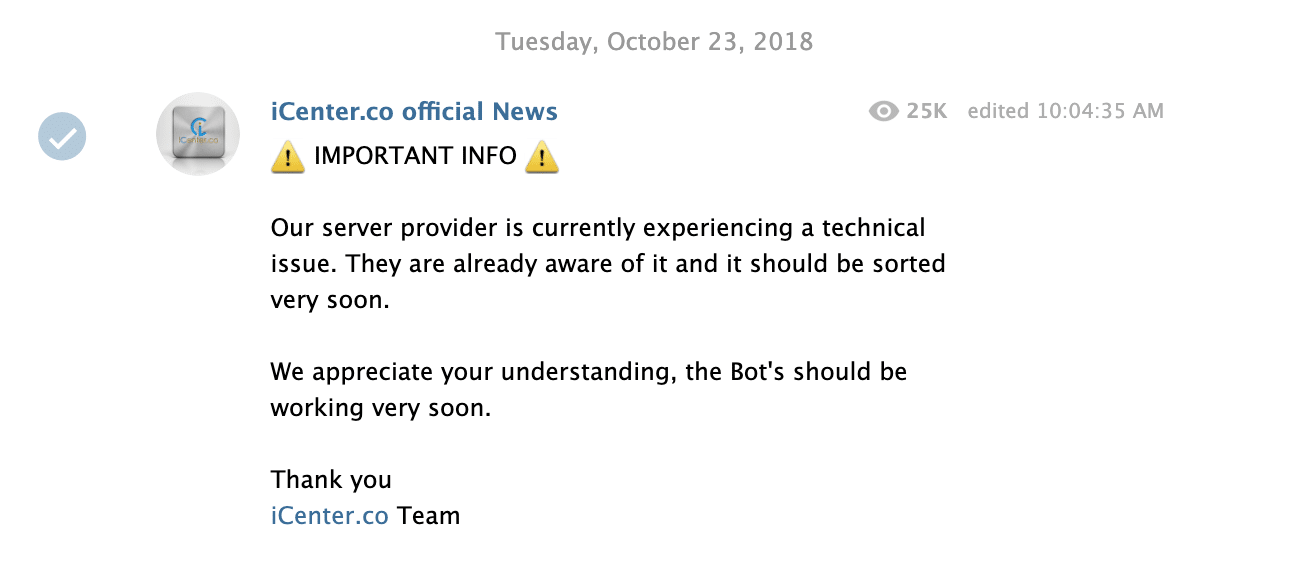Image resolution: width=1290 pixels, height=568 pixels.
Task: Click the IMPORTANT INFO heading text
Action: tap(415, 156)
